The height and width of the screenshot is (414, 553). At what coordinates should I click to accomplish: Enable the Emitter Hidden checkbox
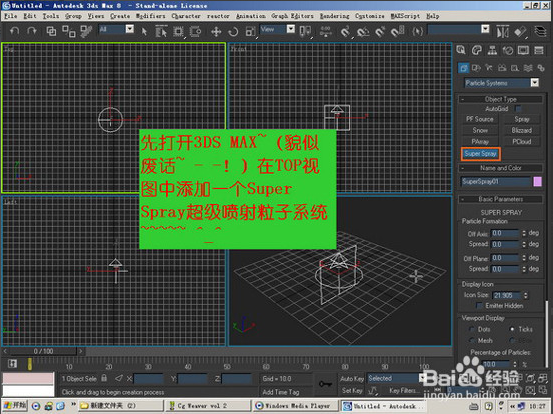pos(479,305)
